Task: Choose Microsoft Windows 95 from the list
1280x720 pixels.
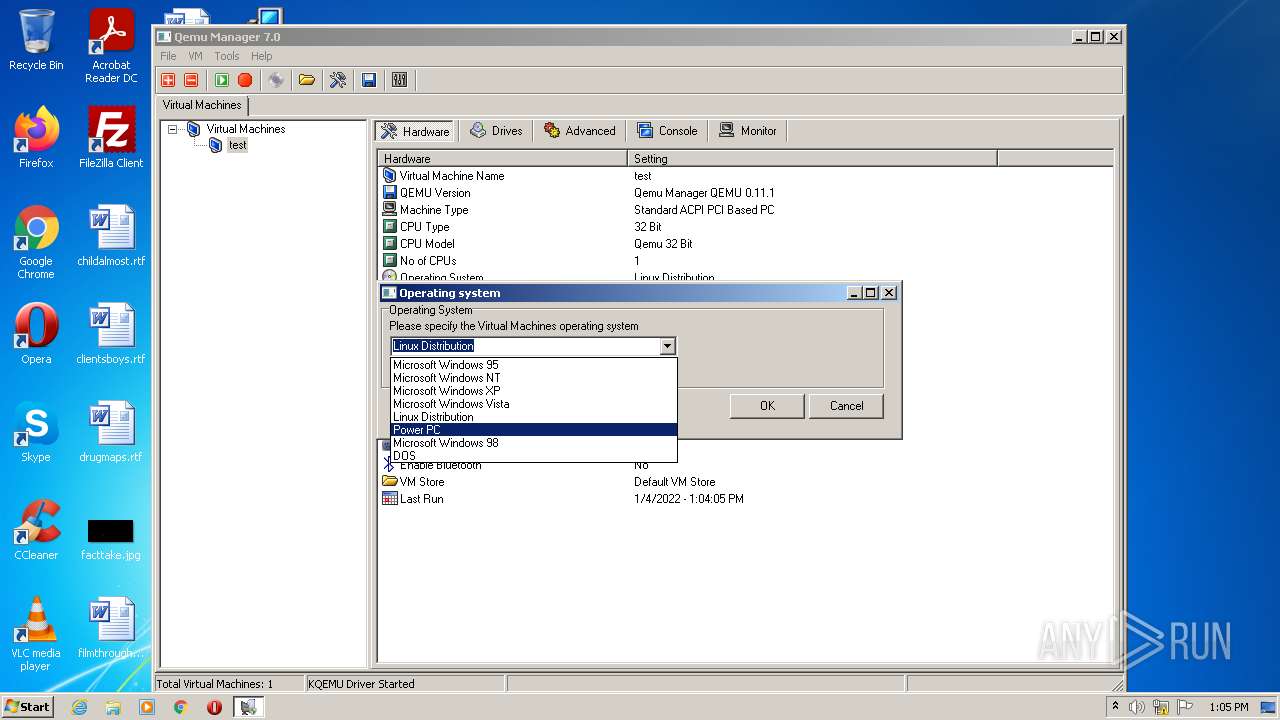Action: pos(533,365)
